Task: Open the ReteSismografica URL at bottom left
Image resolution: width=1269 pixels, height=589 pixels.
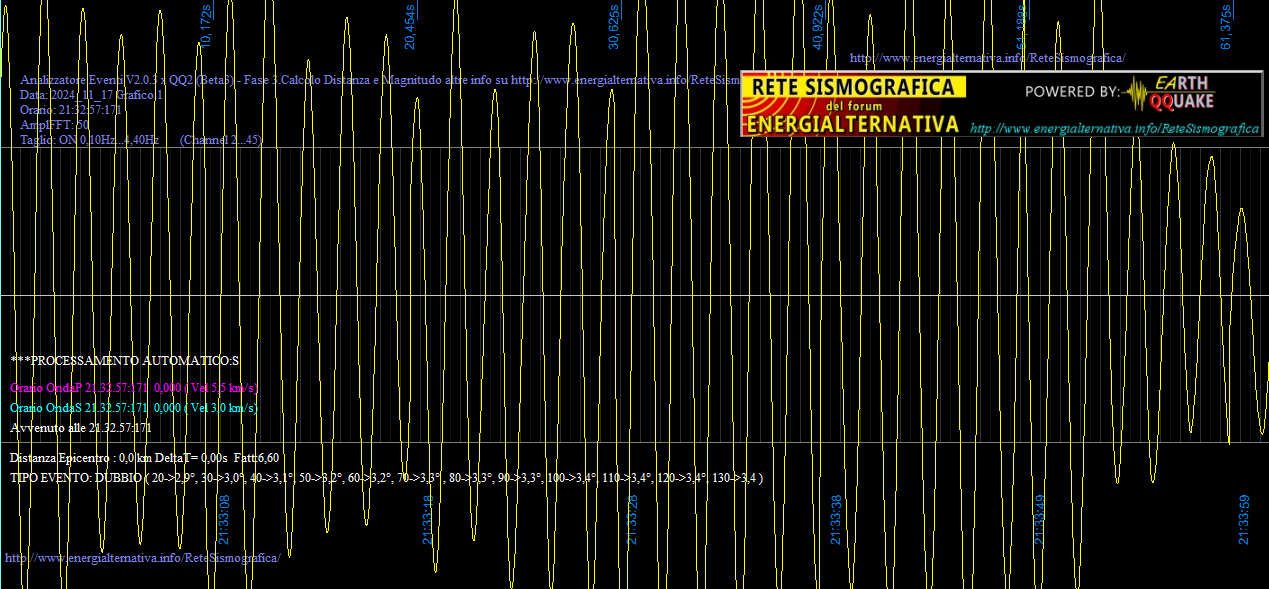Action: [142, 557]
